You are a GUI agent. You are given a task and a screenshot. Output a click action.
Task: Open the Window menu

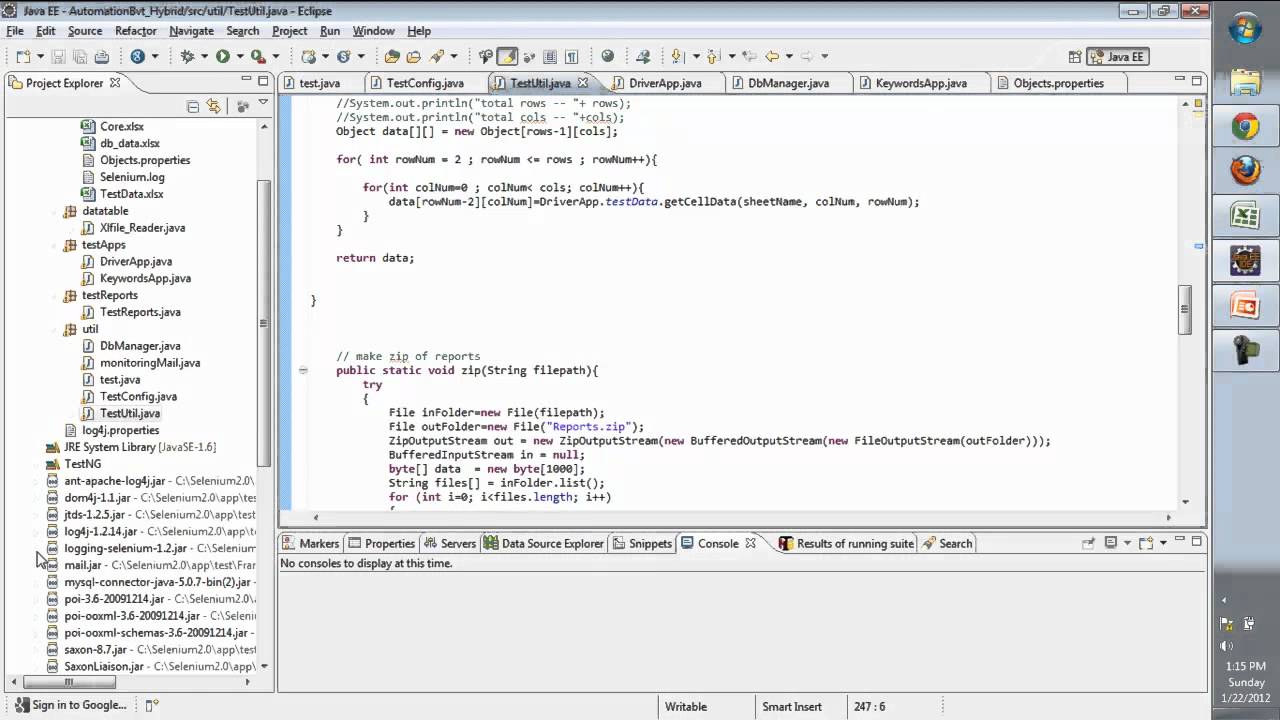[373, 31]
